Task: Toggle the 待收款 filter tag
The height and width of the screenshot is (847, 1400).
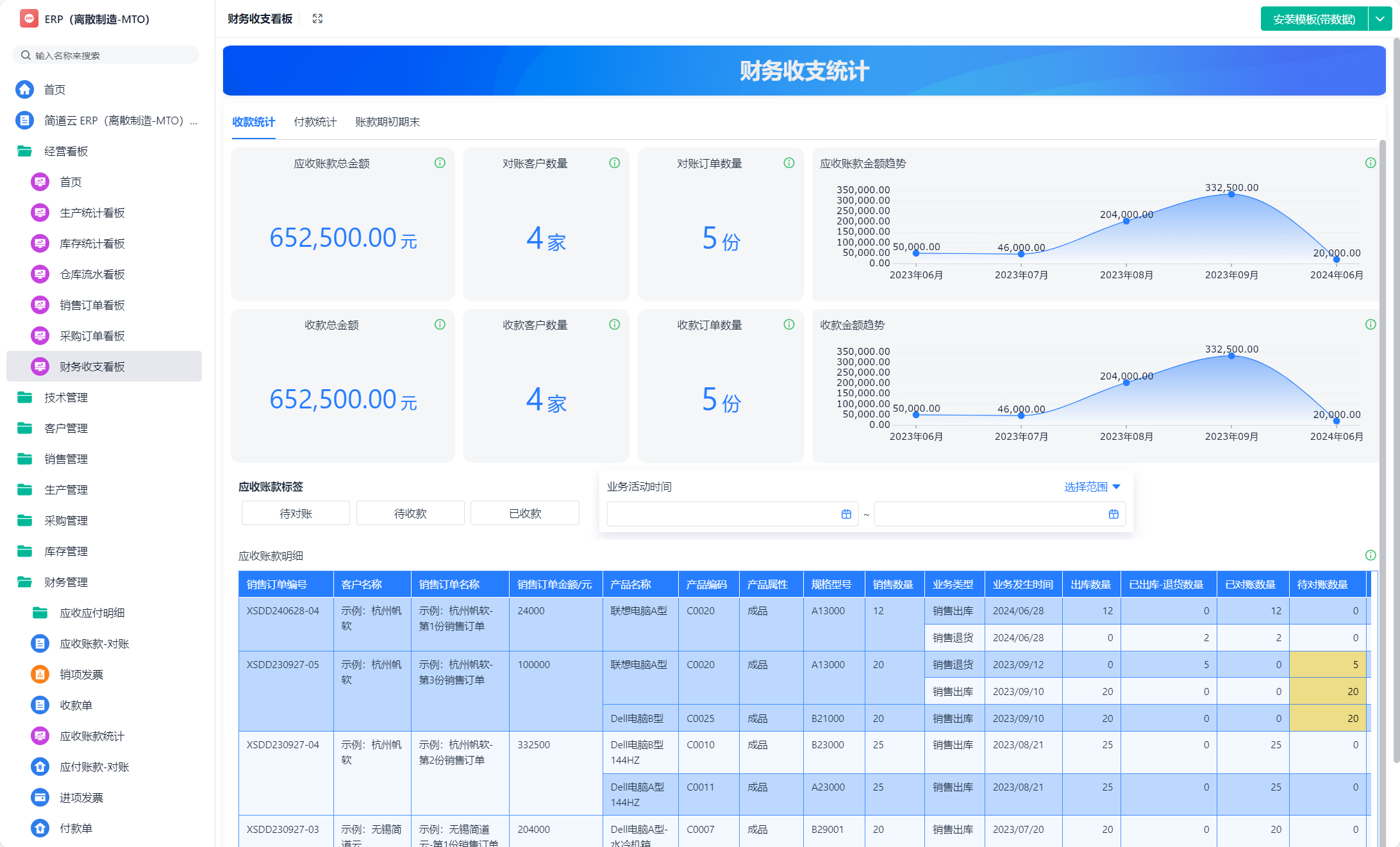Action: click(410, 514)
